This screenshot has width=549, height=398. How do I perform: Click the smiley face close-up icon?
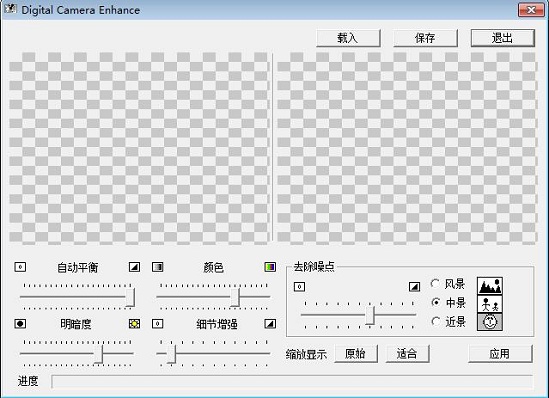click(x=489, y=322)
